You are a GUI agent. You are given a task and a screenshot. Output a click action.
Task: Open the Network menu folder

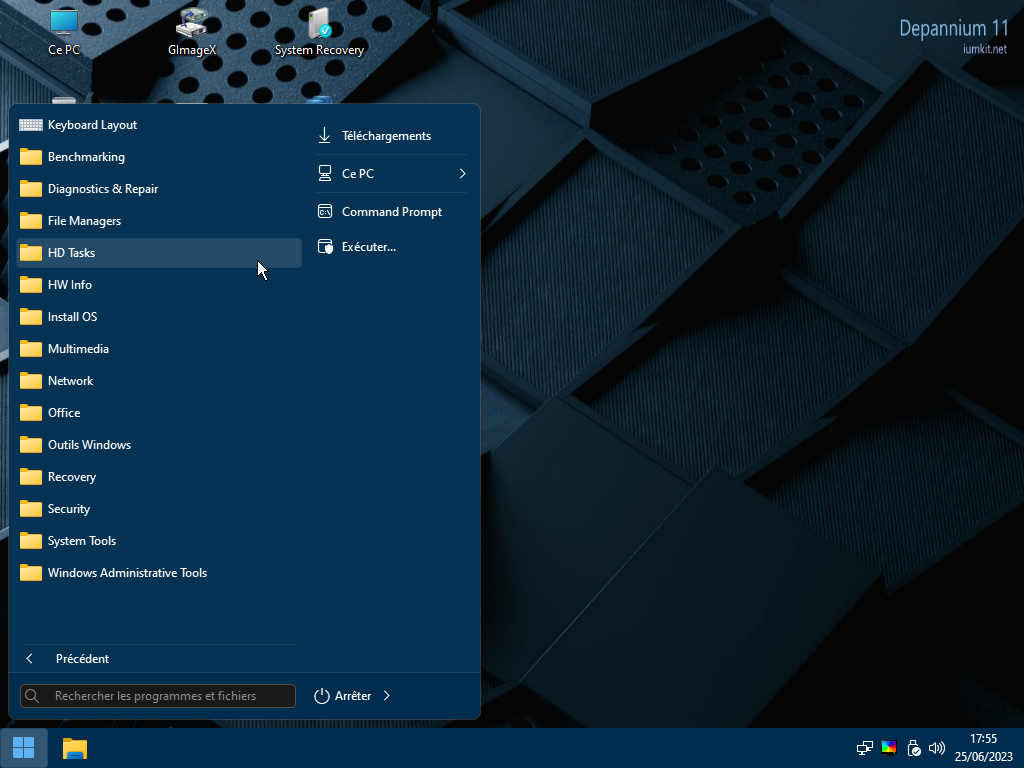click(159, 381)
